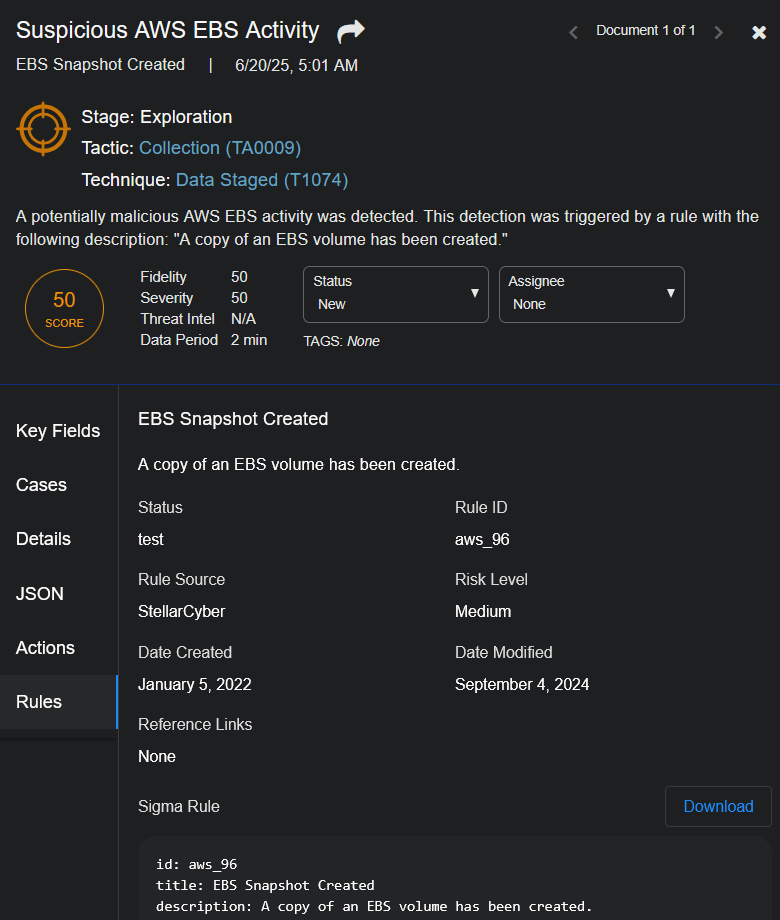This screenshot has width=780, height=920.
Task: Open the Collection (TA0009) tactic link
Action: [x=220, y=148]
